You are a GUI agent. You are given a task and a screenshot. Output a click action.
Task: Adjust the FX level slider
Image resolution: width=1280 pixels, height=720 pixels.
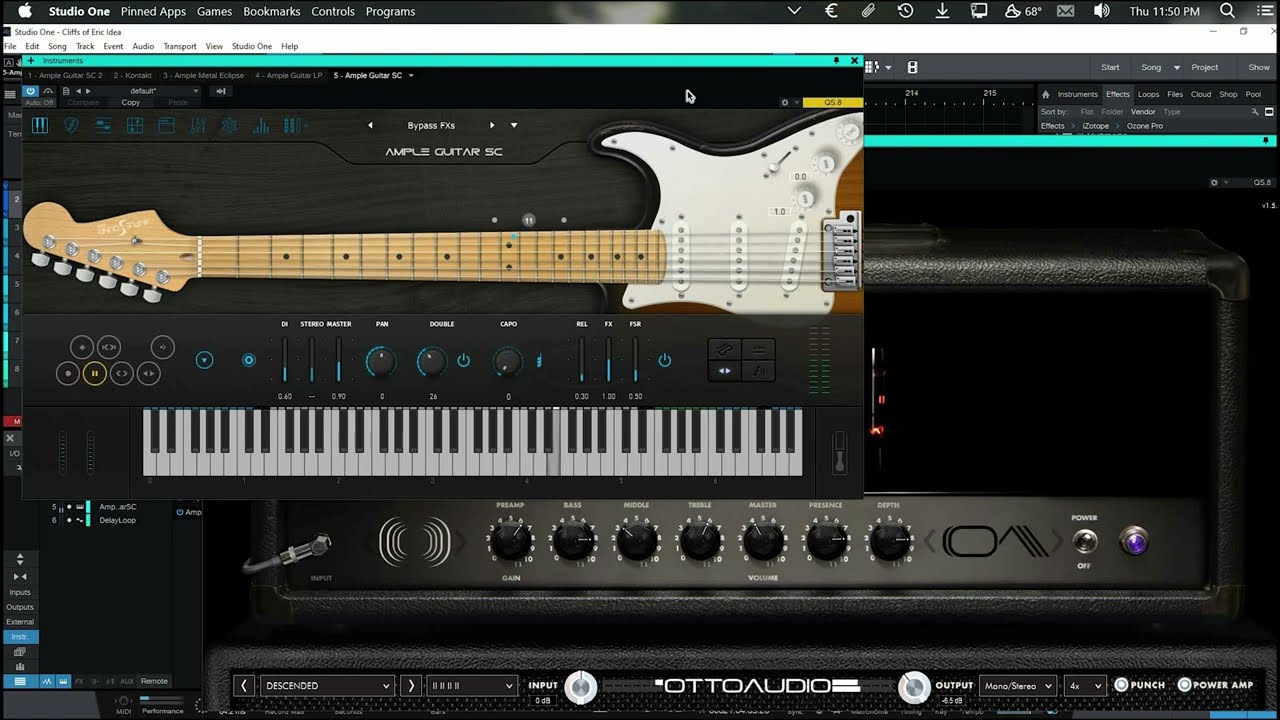pyautogui.click(x=608, y=360)
